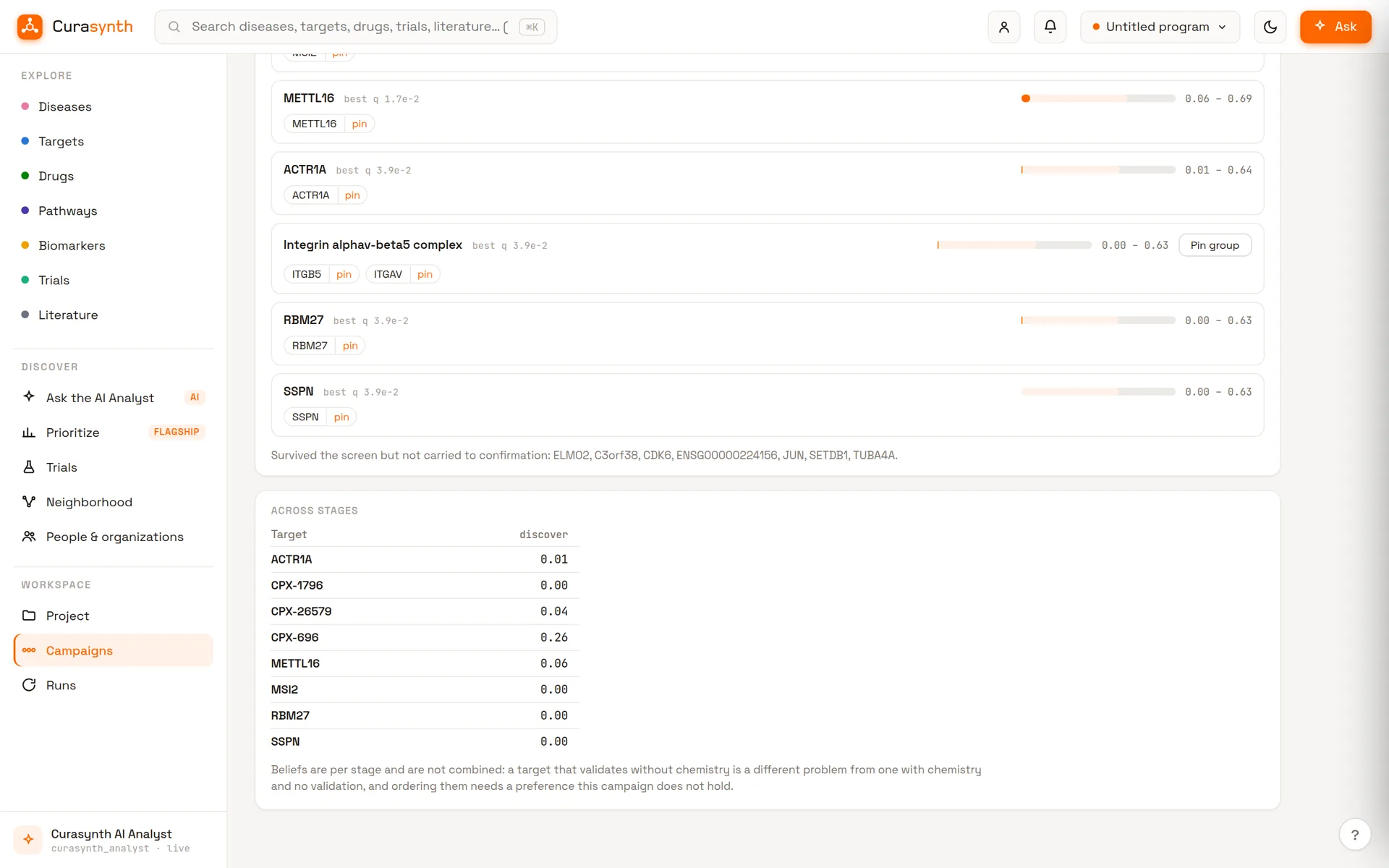Open the Untitled program dropdown
Viewport: 1389px width, 868px height.
click(x=1160, y=27)
